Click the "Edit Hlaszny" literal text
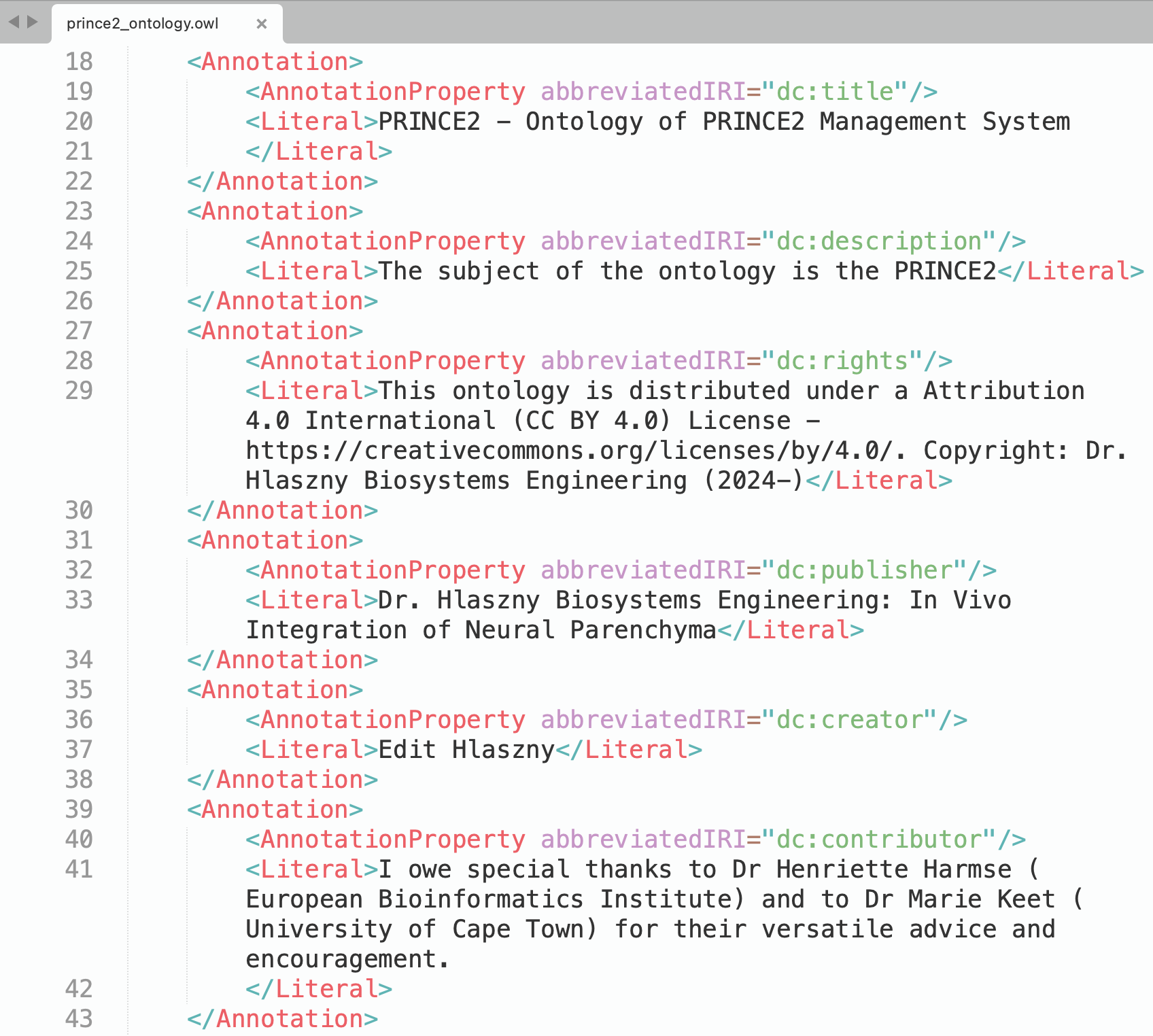The width and height of the screenshot is (1153, 1036). (466, 750)
